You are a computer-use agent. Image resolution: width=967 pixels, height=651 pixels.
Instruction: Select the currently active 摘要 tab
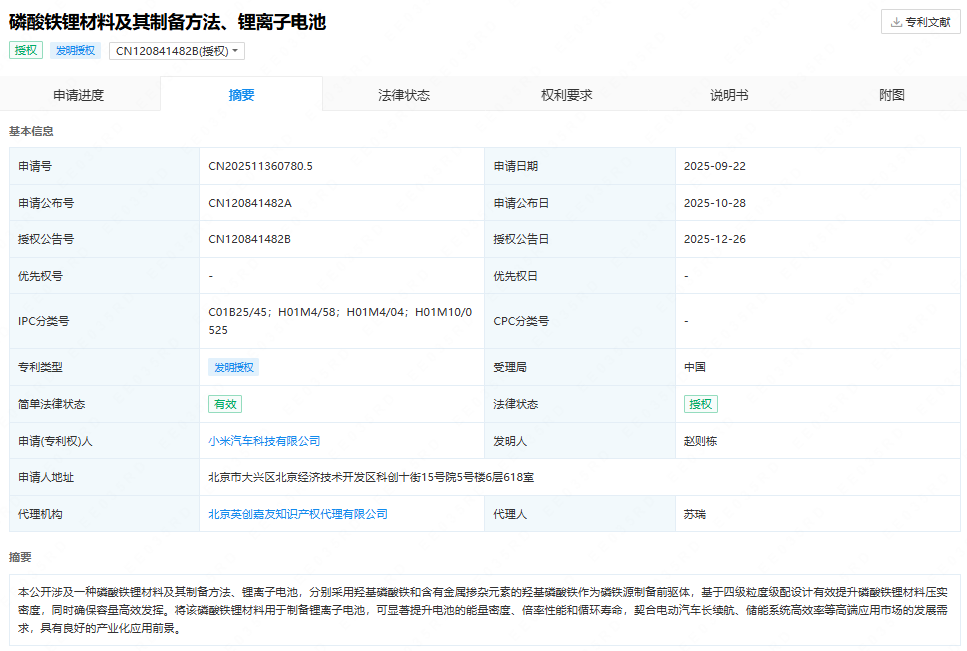coord(240,93)
